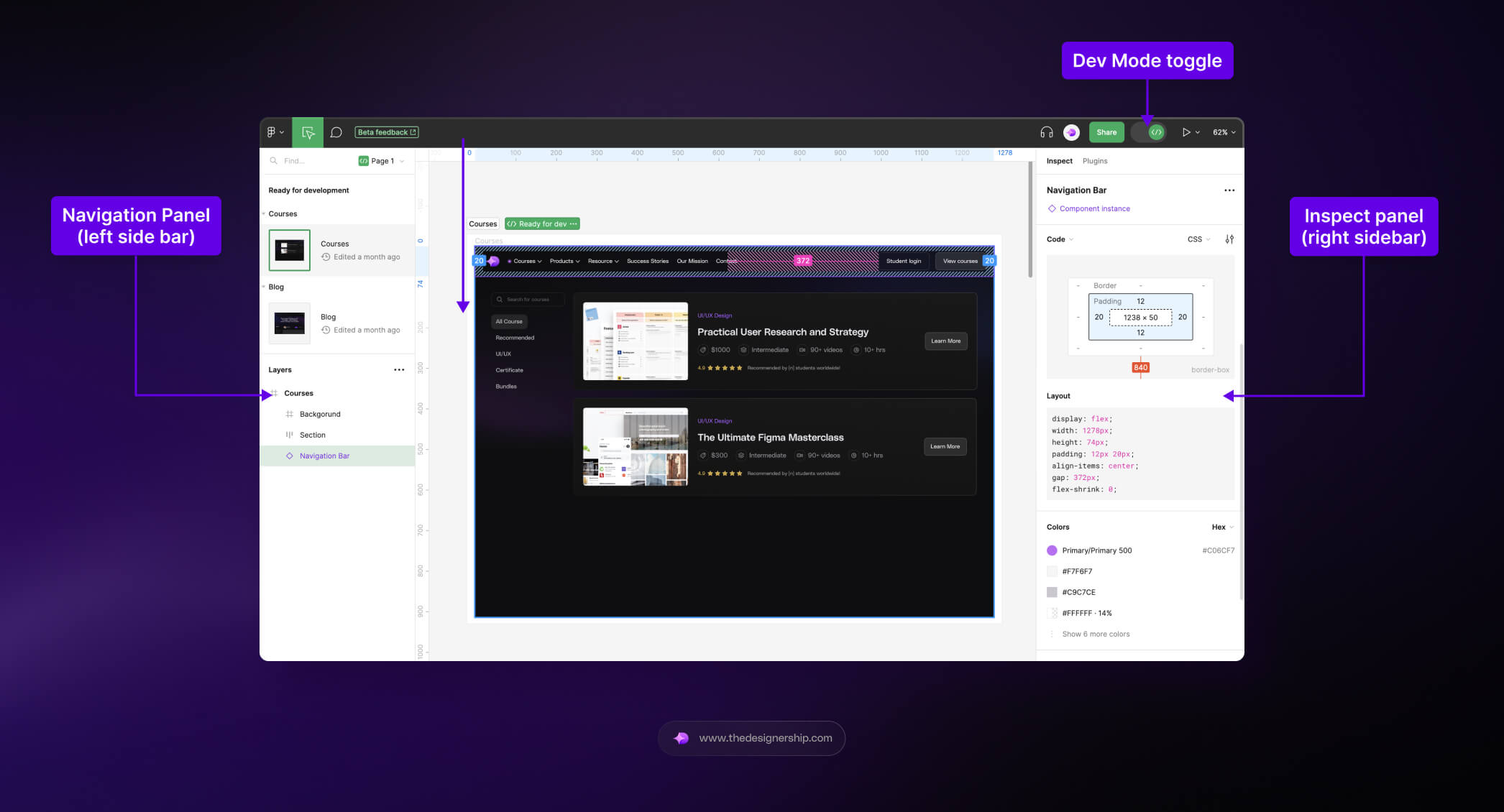The width and height of the screenshot is (1504, 812).
Task: Click the PrimaryPrimary 500 color swatch
Action: (1051, 550)
